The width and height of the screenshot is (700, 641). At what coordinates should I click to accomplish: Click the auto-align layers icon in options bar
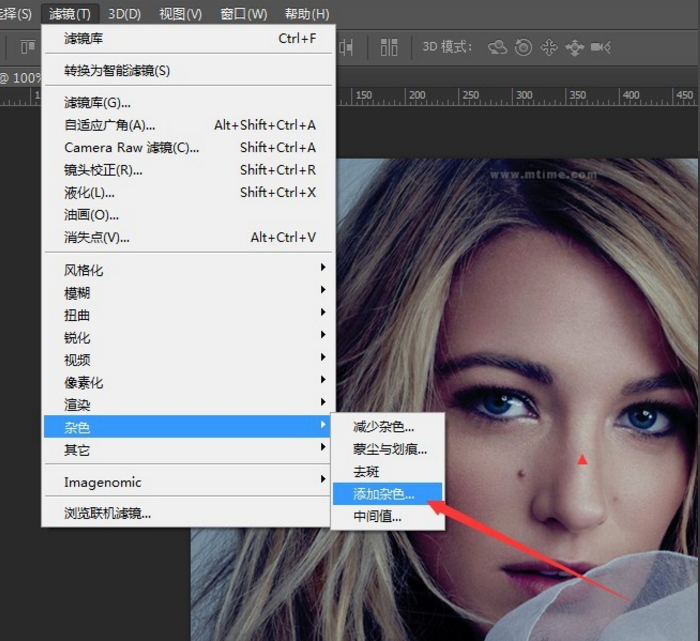[x=389, y=47]
